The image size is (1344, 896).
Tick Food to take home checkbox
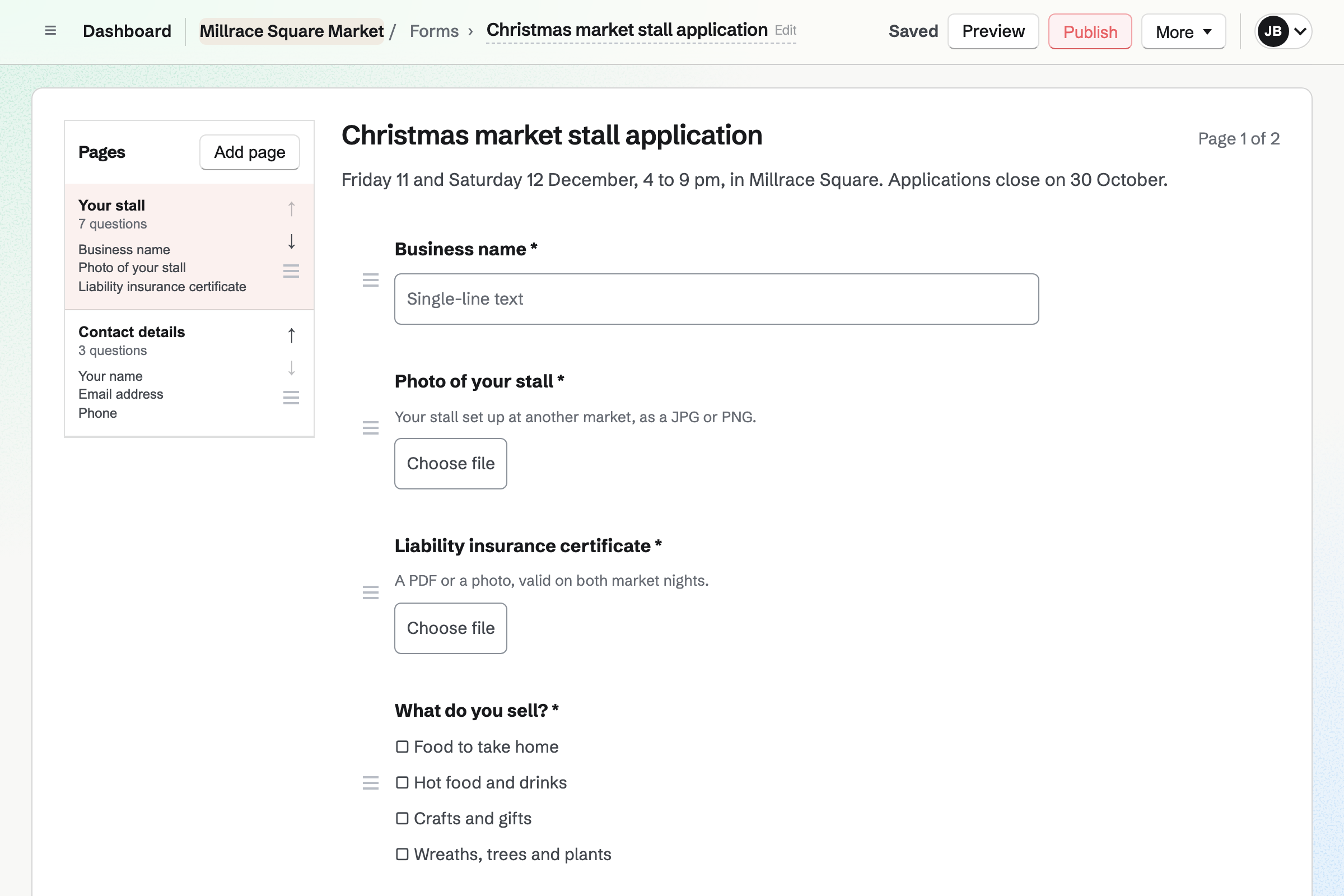(402, 747)
